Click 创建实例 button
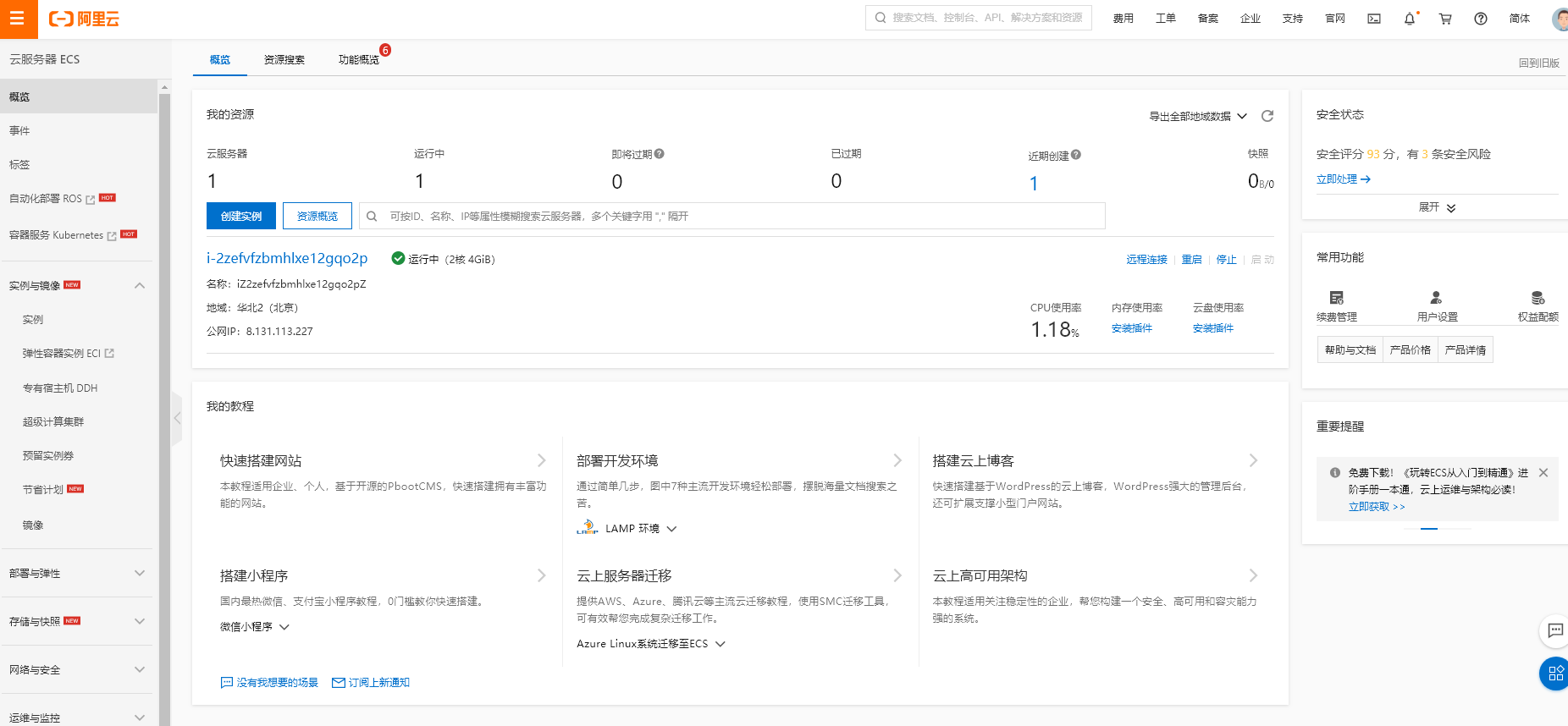The height and width of the screenshot is (726, 1568). click(x=241, y=216)
